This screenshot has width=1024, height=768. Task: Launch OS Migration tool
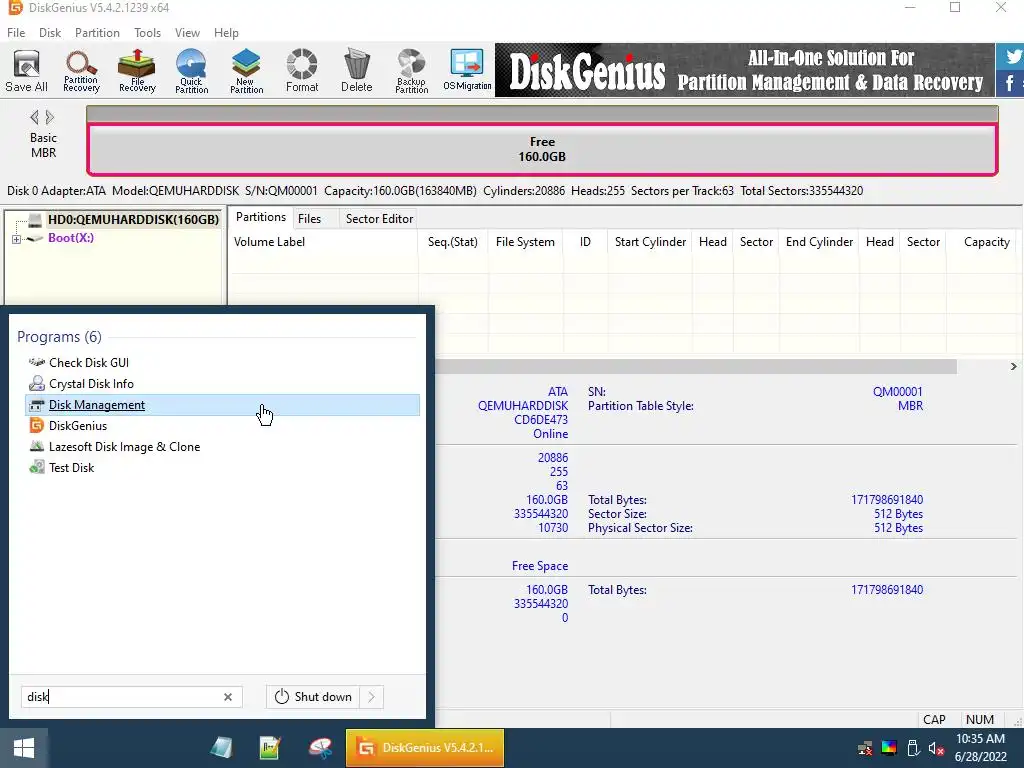point(467,71)
